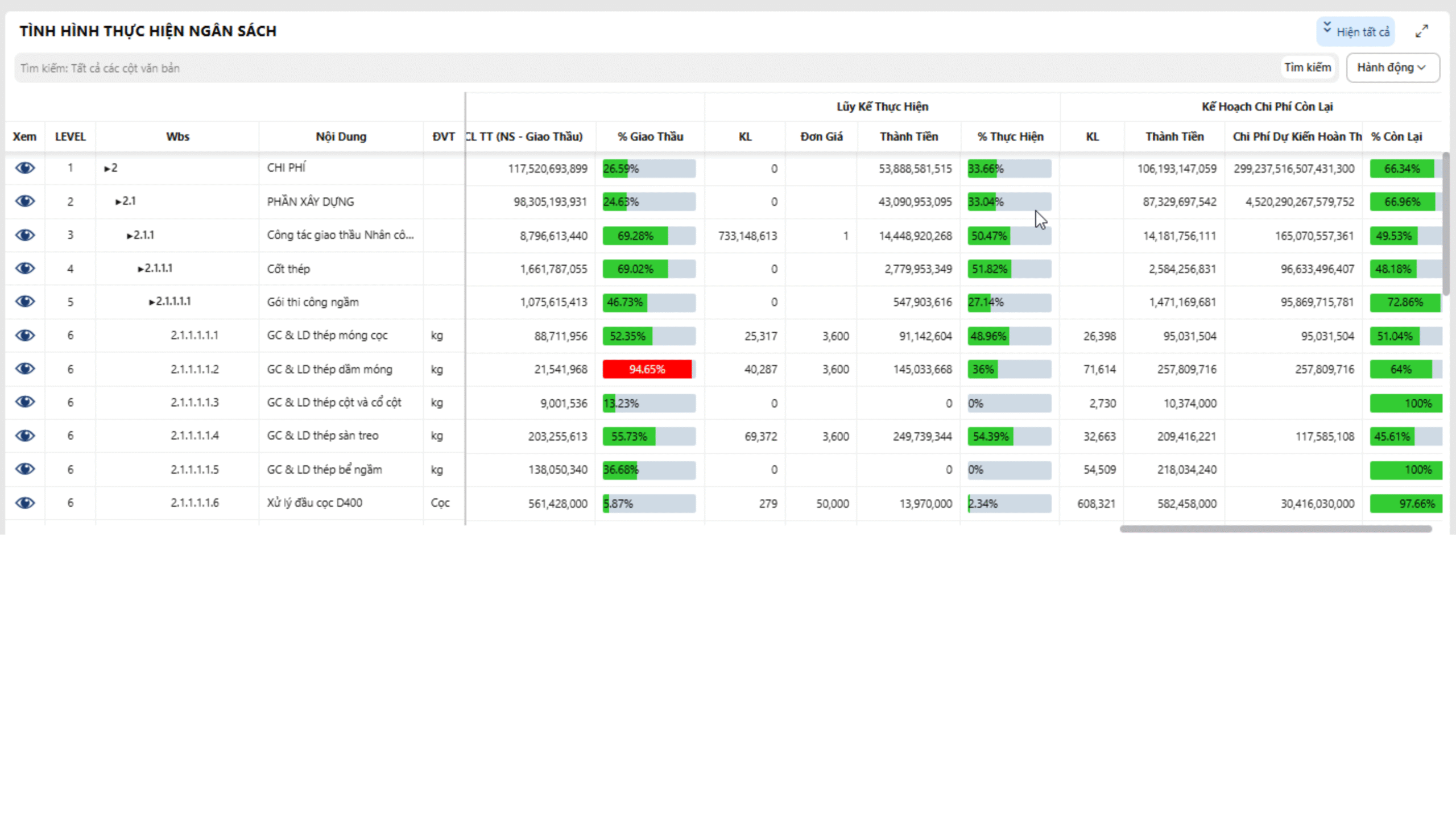View the GC & LD thép dầm móng row
Image resolution: width=1456 pixels, height=819 pixels.
point(25,369)
